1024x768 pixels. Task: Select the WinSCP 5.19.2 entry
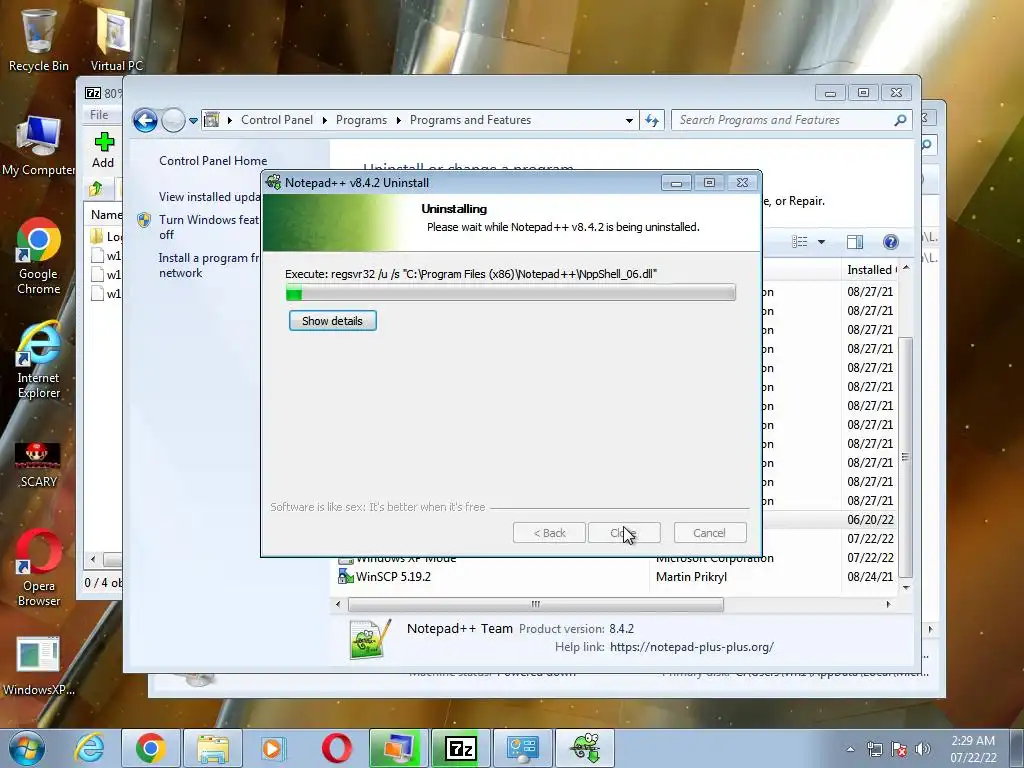(393, 577)
